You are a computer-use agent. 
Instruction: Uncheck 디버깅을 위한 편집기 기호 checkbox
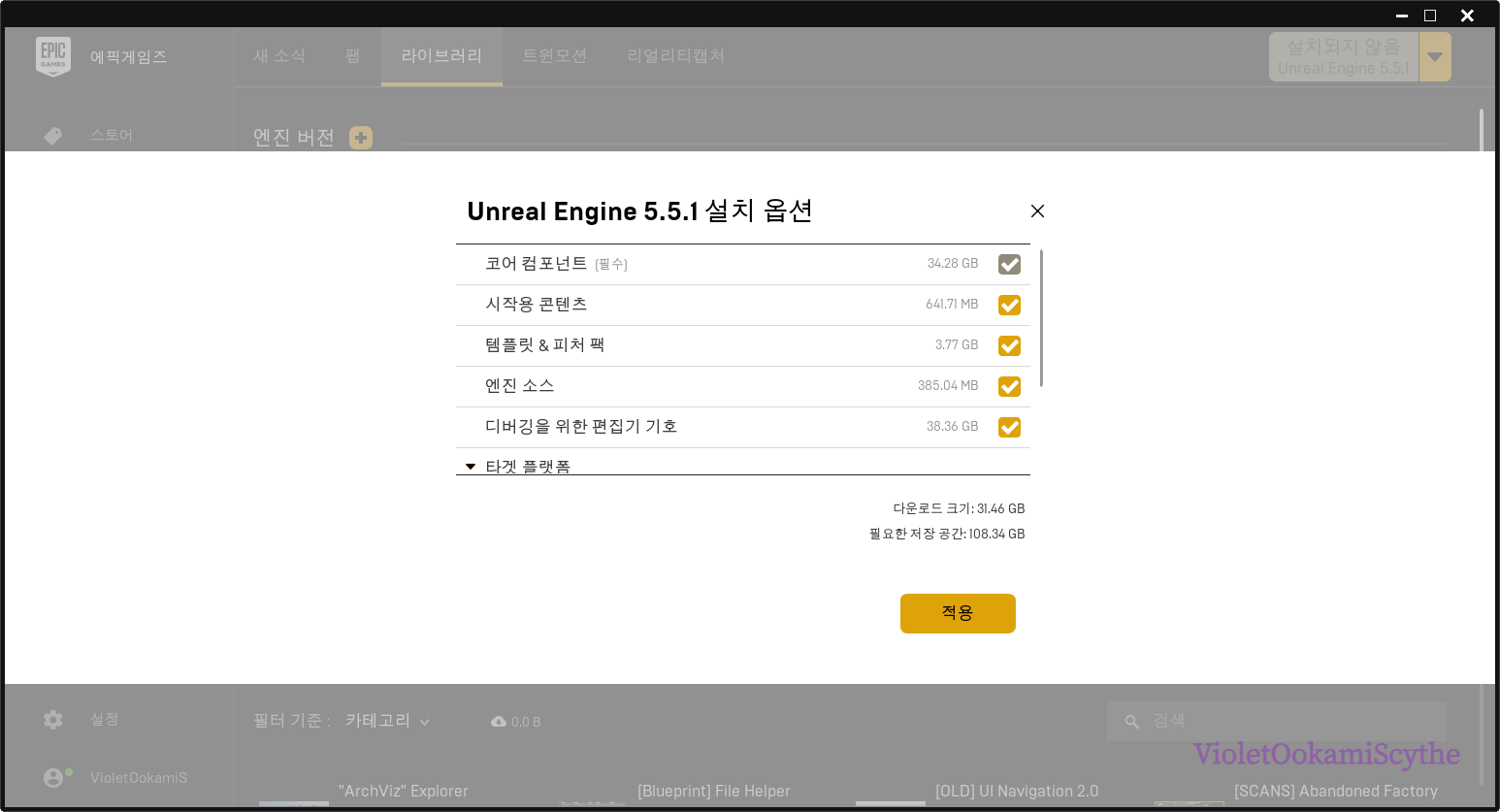(x=1009, y=427)
